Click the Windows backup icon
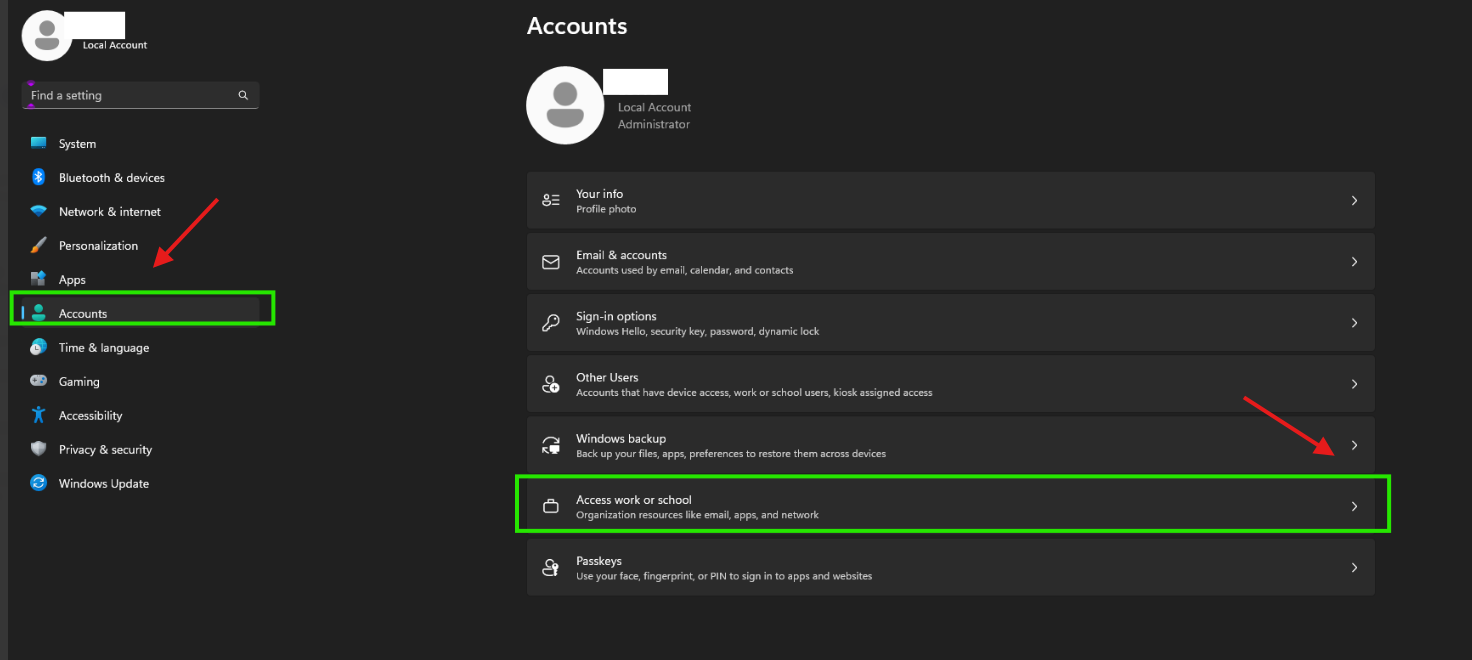The width and height of the screenshot is (1472, 660). tap(551, 445)
